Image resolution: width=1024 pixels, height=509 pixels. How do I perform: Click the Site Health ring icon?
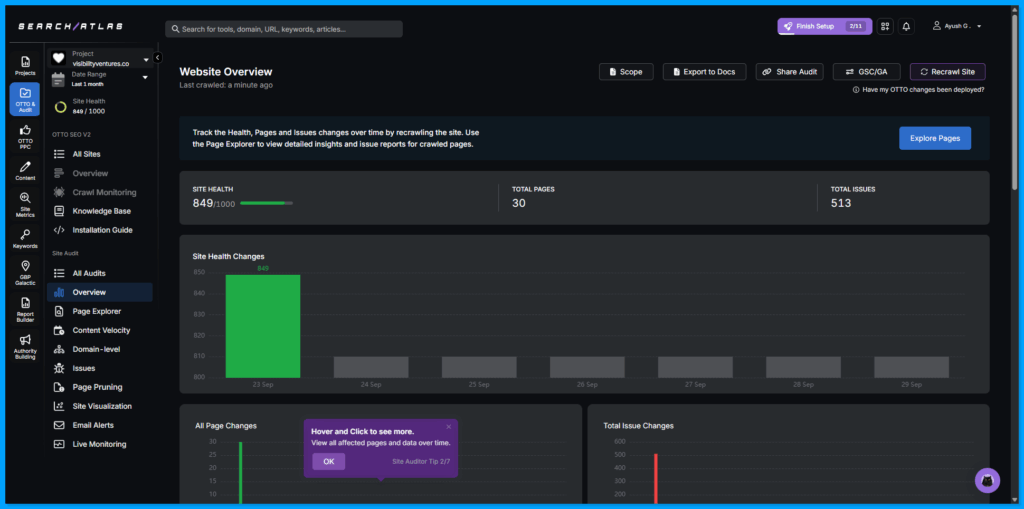point(60,107)
